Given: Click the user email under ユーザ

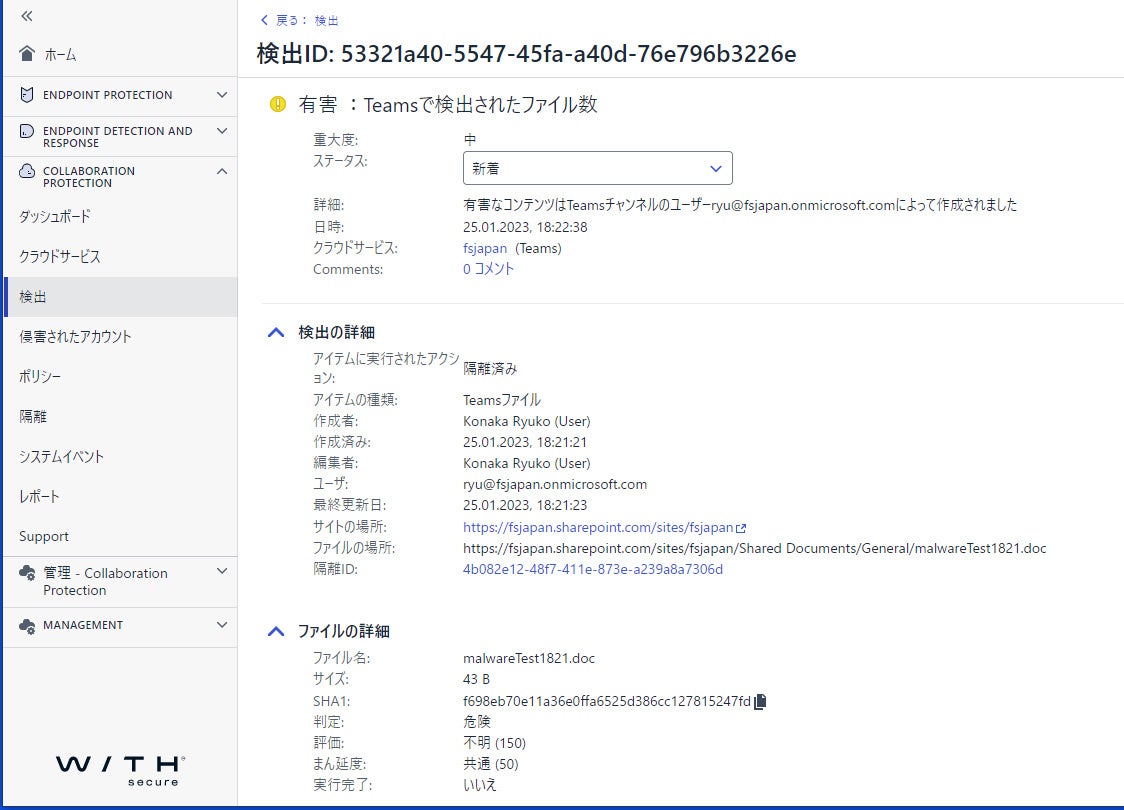Looking at the screenshot, I should [x=555, y=485].
